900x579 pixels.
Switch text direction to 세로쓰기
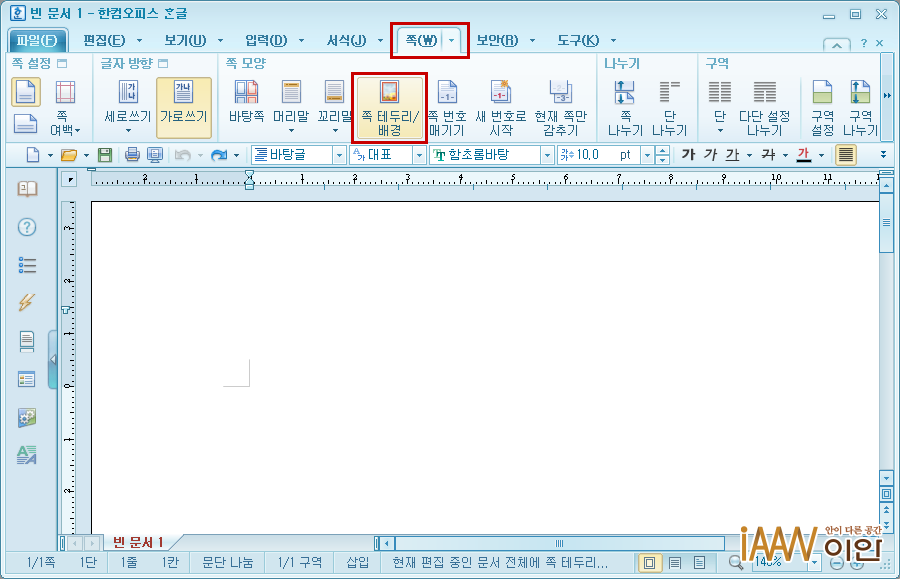[x=128, y=107]
